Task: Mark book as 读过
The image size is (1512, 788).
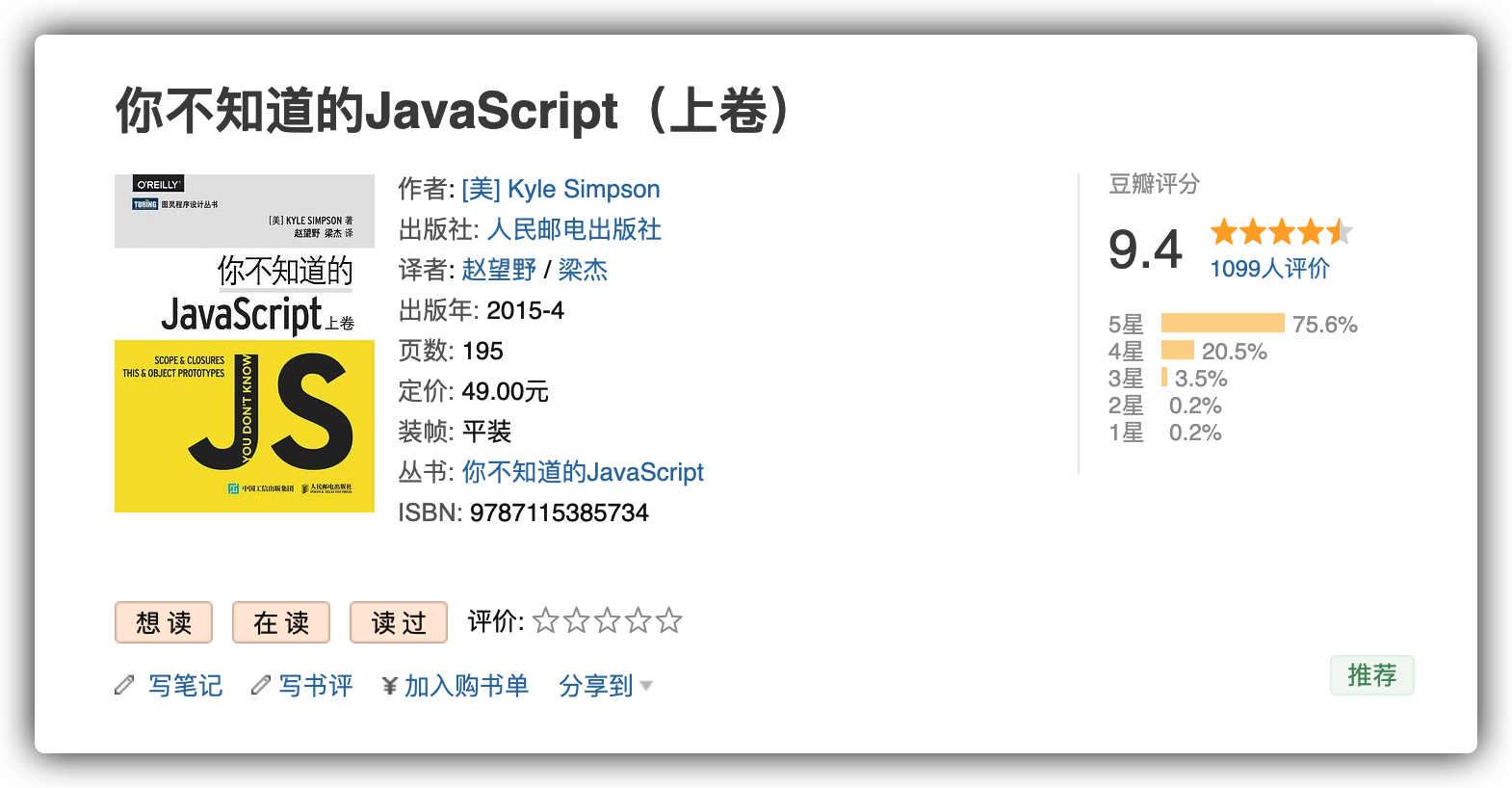Action: (399, 622)
